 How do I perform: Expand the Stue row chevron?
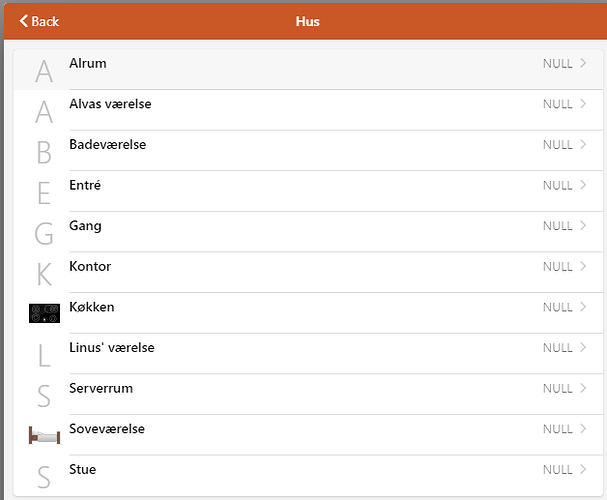[x=583, y=469]
